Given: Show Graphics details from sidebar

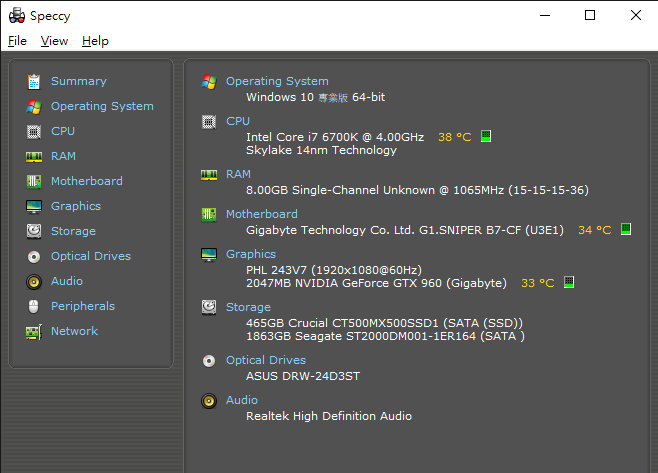Looking at the screenshot, I should pyautogui.click(x=76, y=206).
